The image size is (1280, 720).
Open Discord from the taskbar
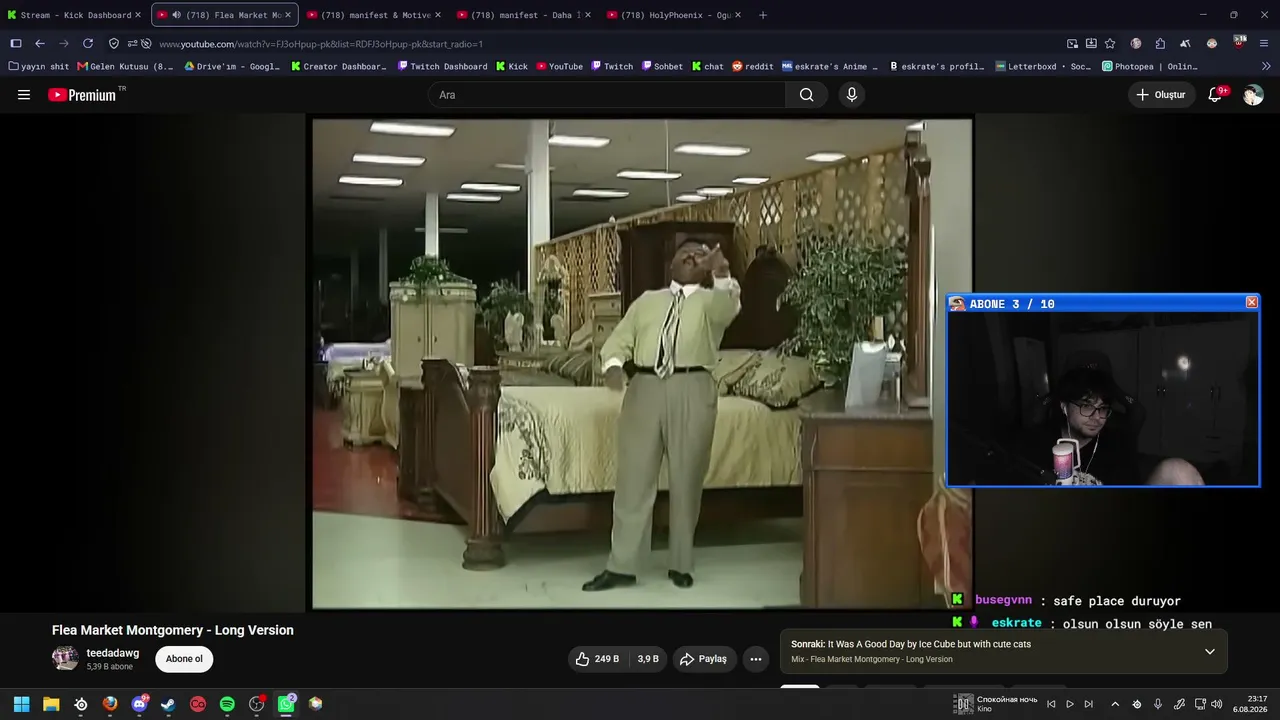click(139, 704)
